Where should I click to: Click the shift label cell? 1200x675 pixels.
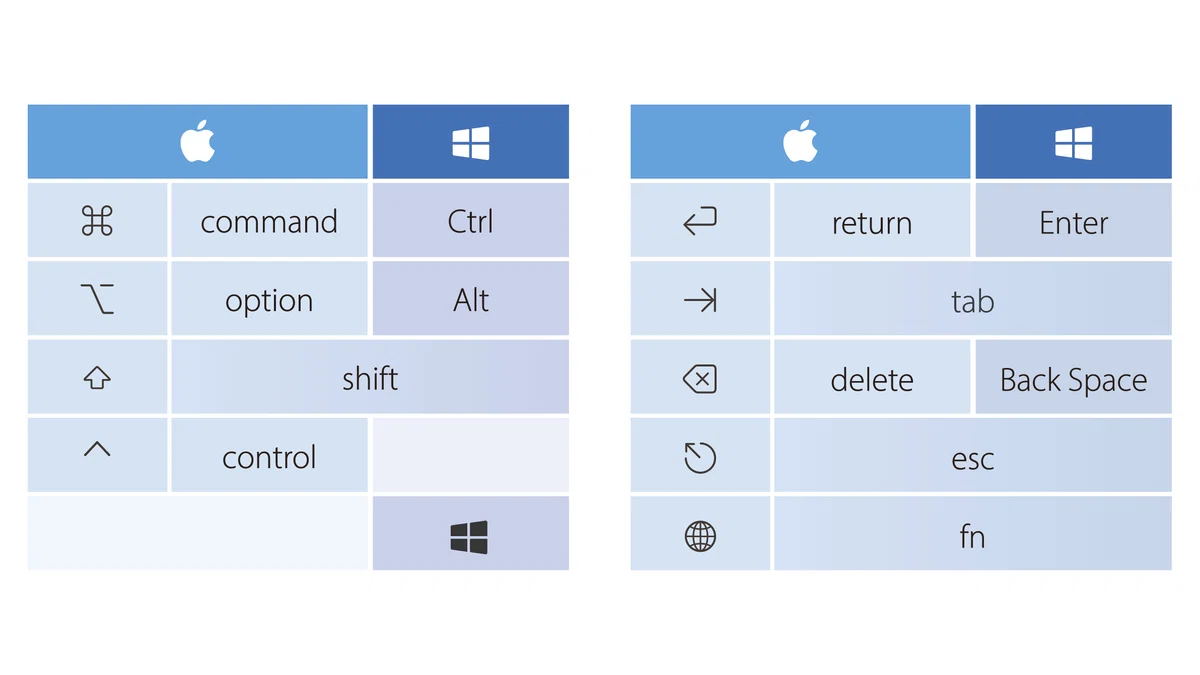click(x=370, y=377)
